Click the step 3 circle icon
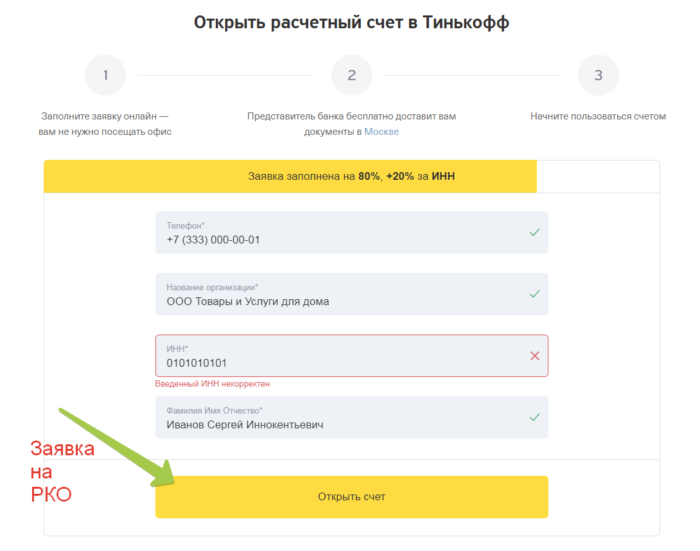700x551 pixels. pyautogui.click(x=598, y=75)
